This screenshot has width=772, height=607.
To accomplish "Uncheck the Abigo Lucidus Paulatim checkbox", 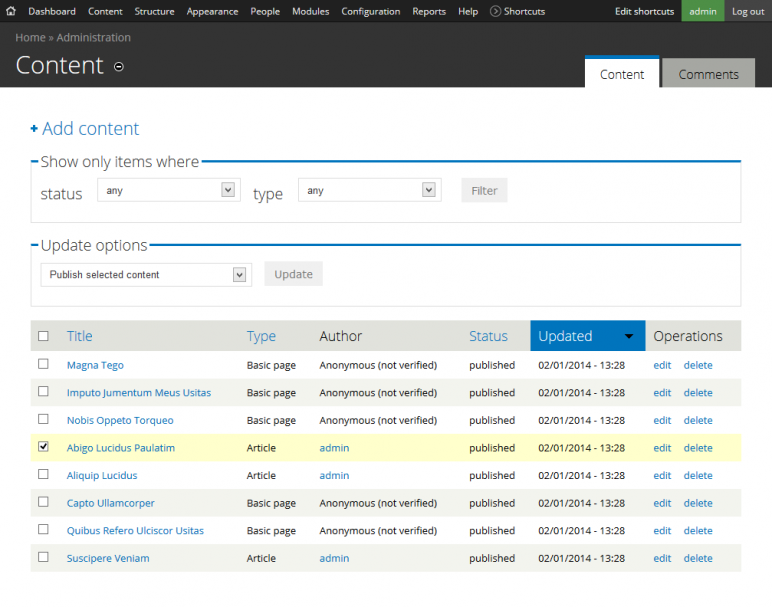I will pos(43,447).
